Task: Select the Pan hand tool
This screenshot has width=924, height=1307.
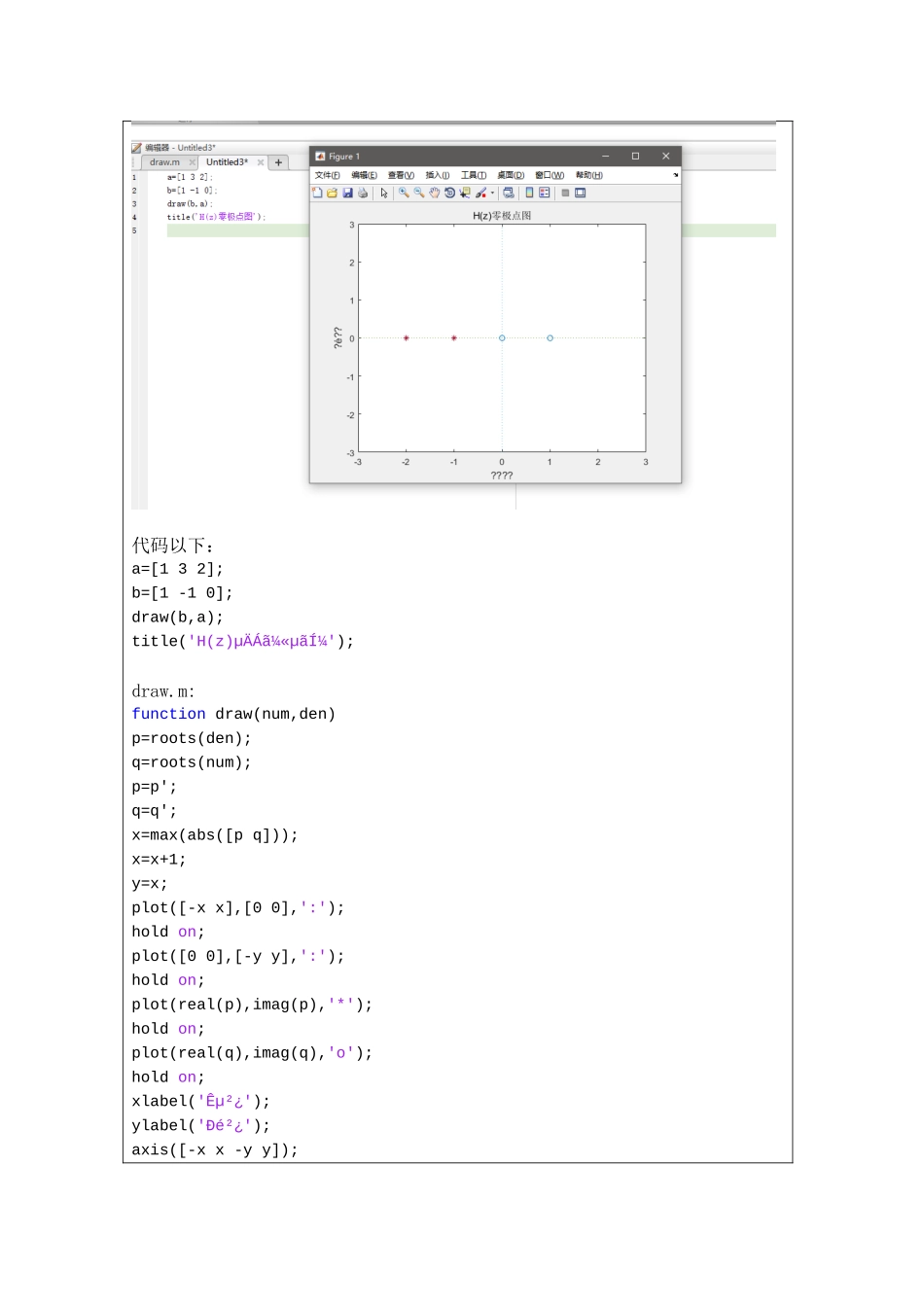Action: coord(434,193)
